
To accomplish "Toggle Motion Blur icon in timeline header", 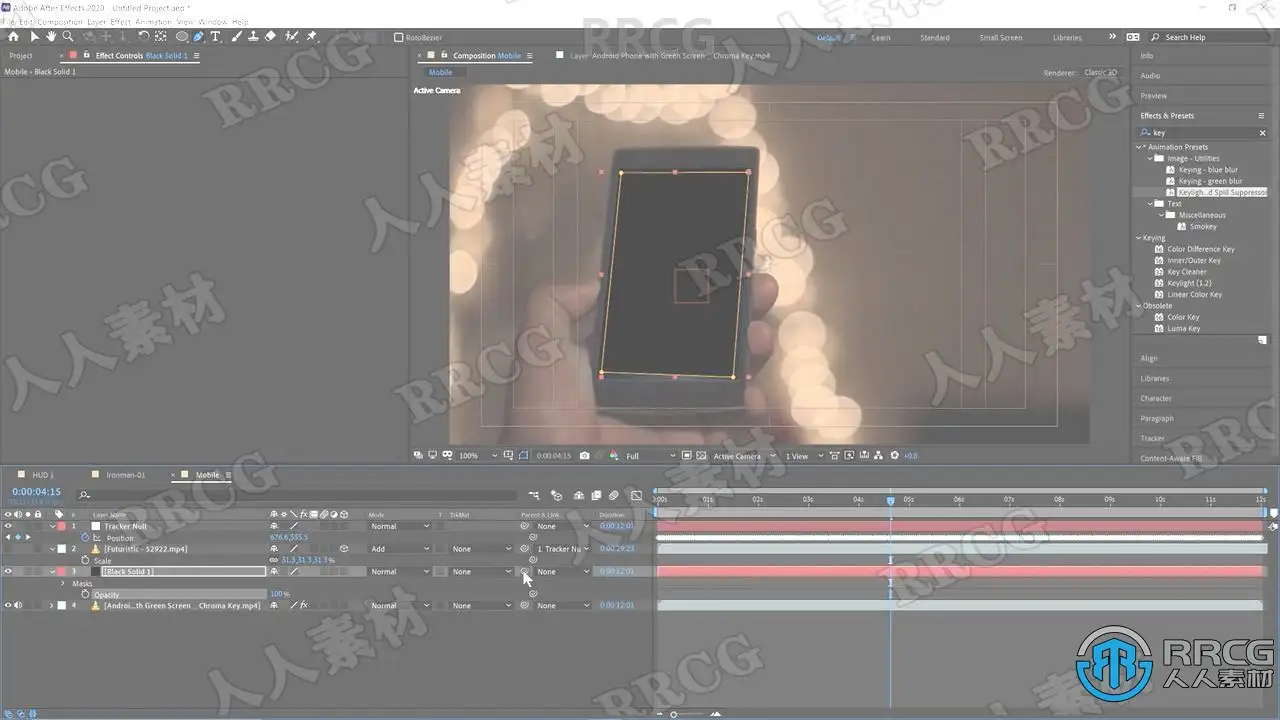I will [613, 495].
